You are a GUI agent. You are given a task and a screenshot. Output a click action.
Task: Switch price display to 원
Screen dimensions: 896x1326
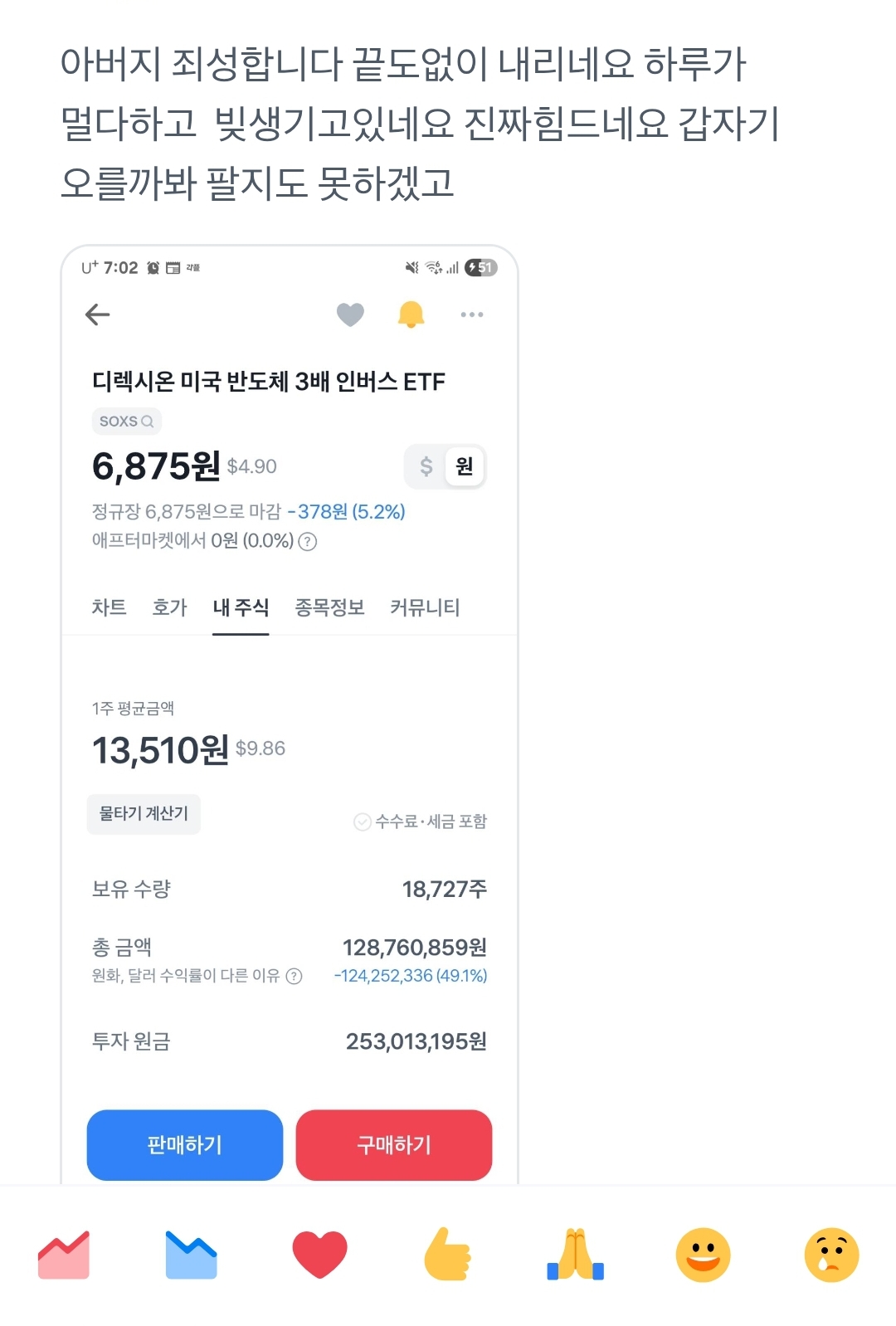pyautogui.click(x=464, y=466)
